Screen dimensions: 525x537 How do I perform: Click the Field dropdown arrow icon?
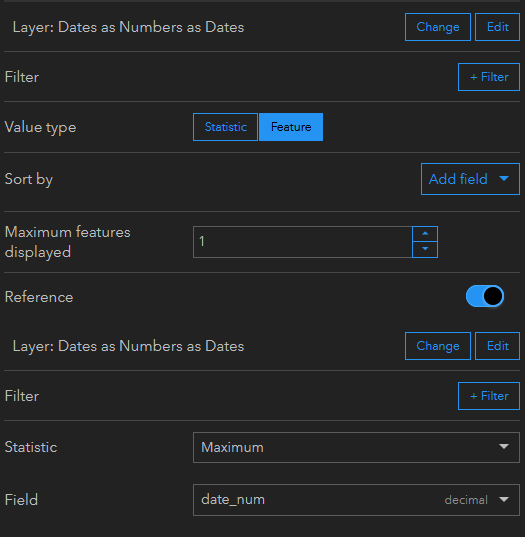(x=504, y=499)
